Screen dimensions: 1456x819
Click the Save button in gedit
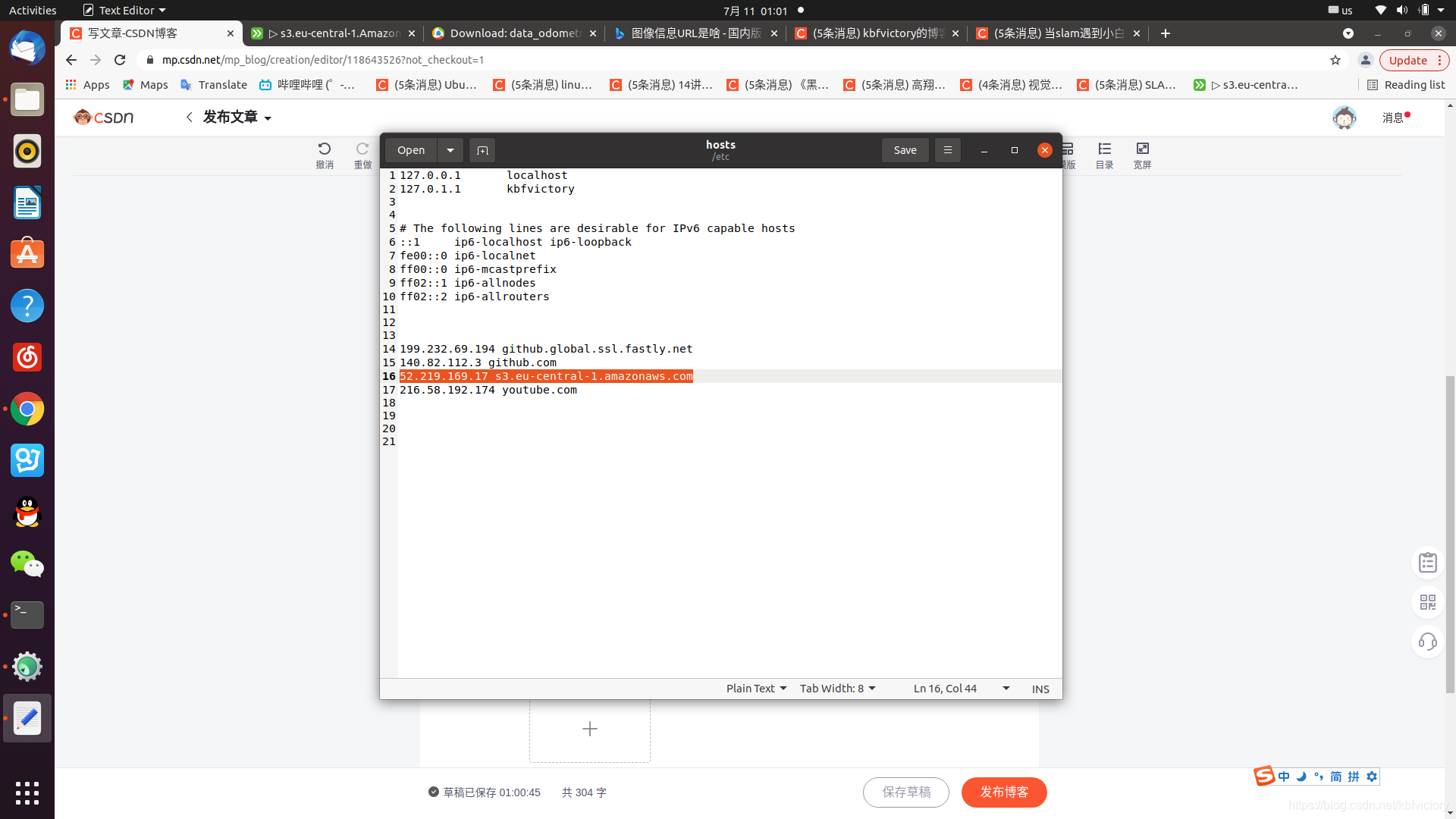(905, 150)
